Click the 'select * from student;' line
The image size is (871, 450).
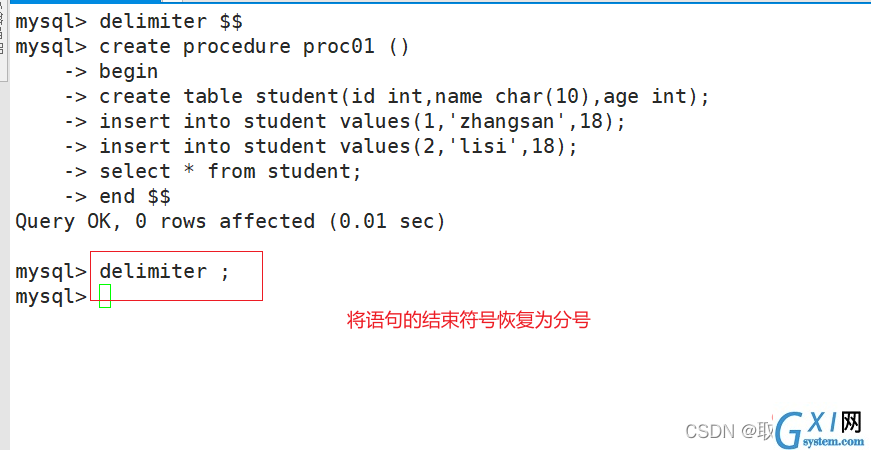230,172
